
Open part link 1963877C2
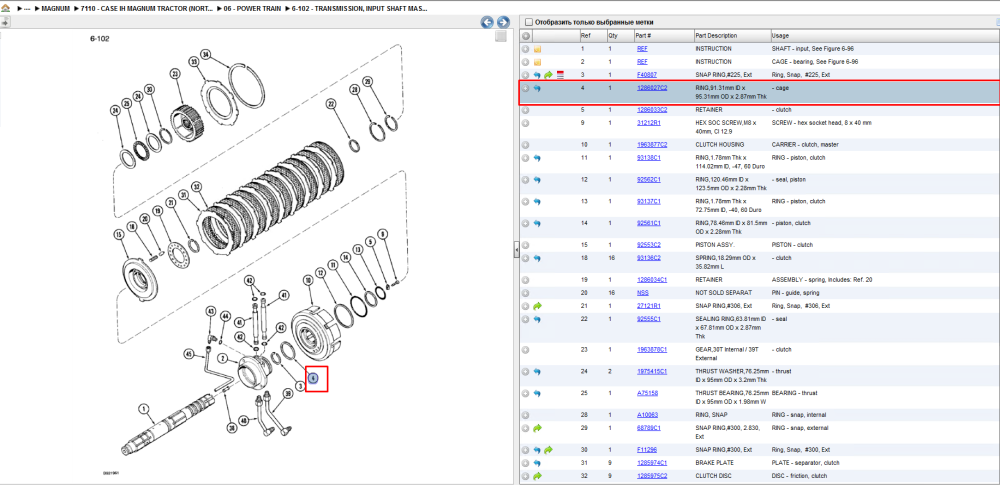pos(652,145)
